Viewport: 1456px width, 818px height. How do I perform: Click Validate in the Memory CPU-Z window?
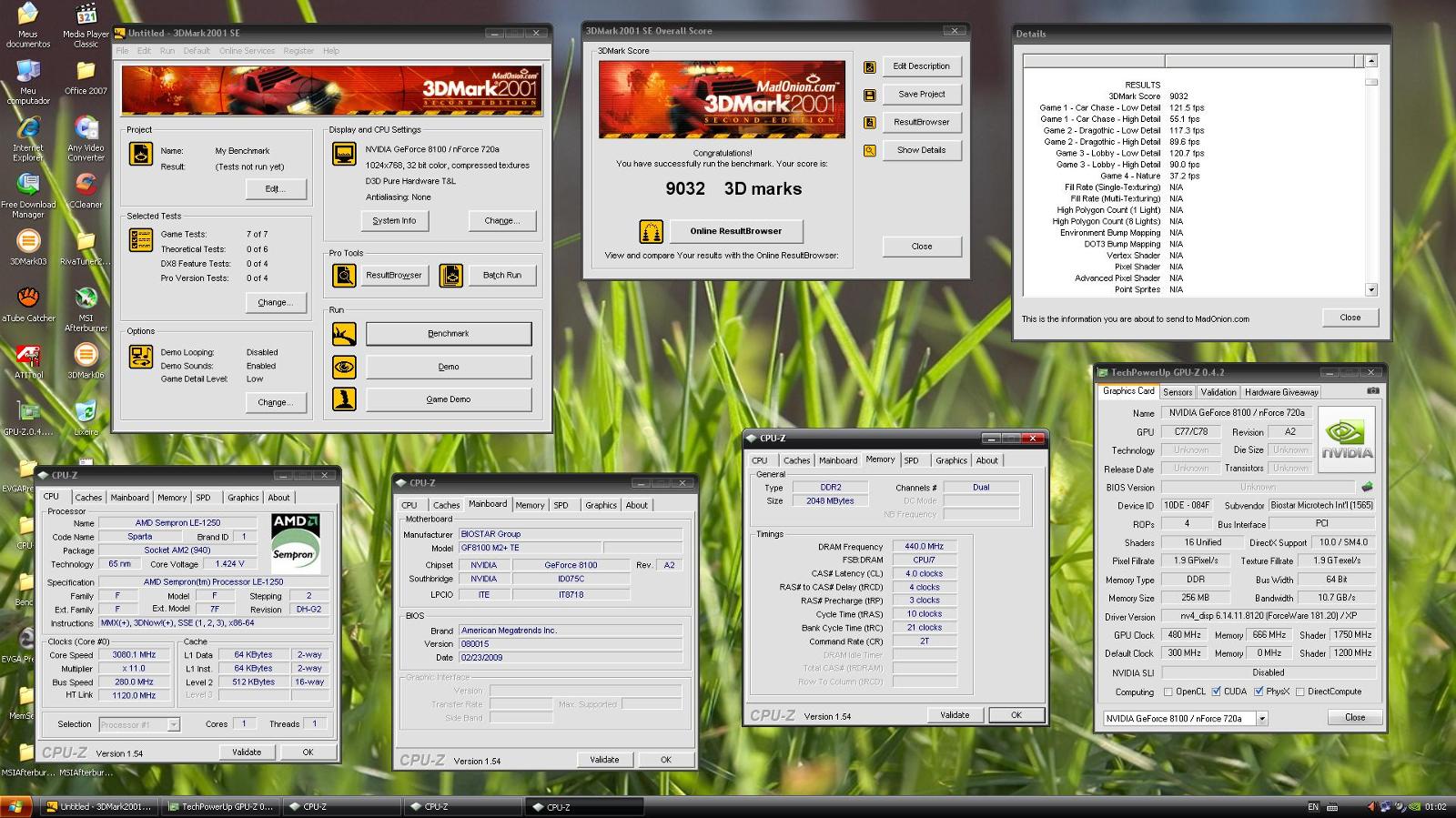(x=955, y=715)
